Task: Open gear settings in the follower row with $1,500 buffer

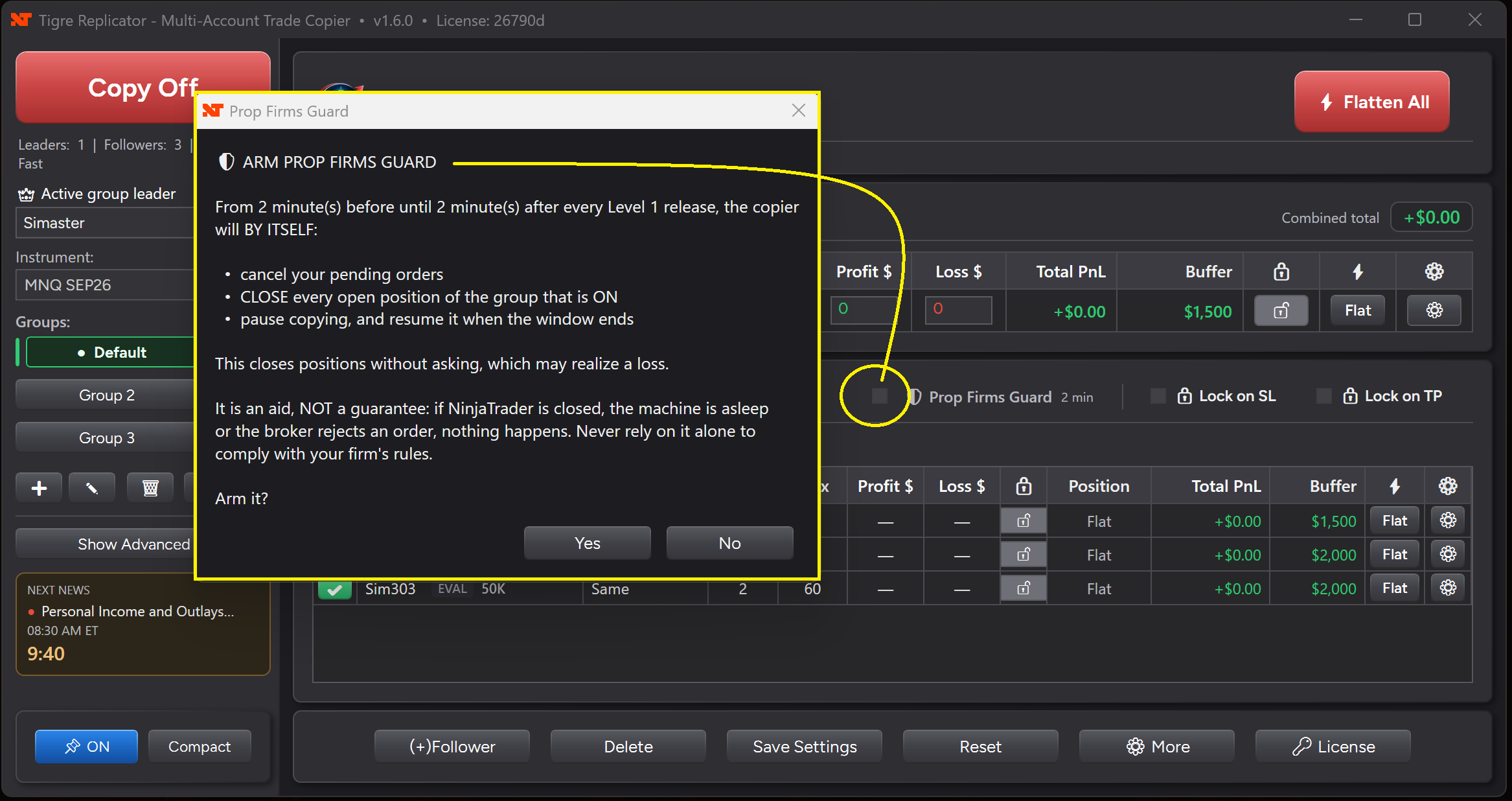Action: click(x=1448, y=520)
